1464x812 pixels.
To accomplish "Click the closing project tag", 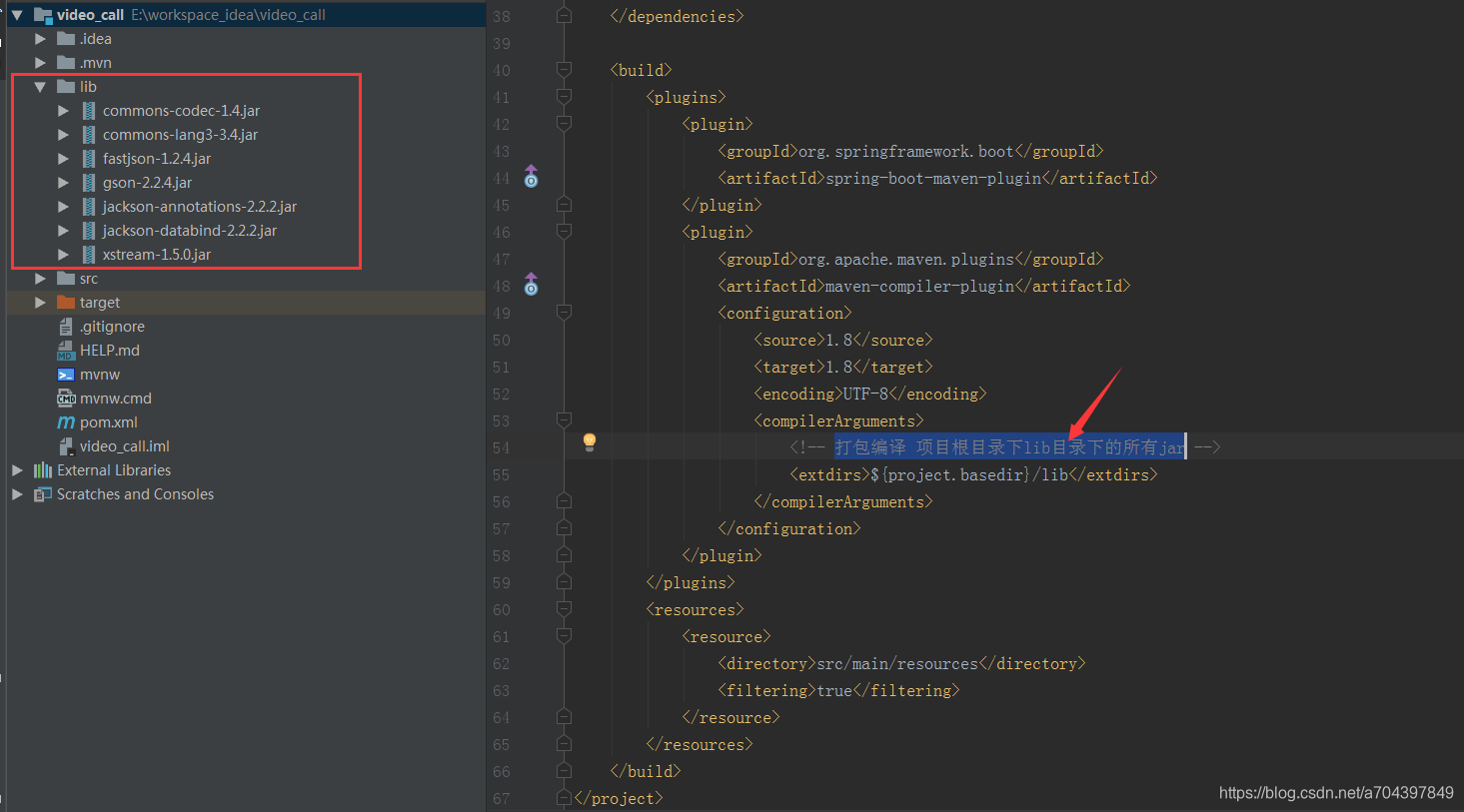I will 618,798.
